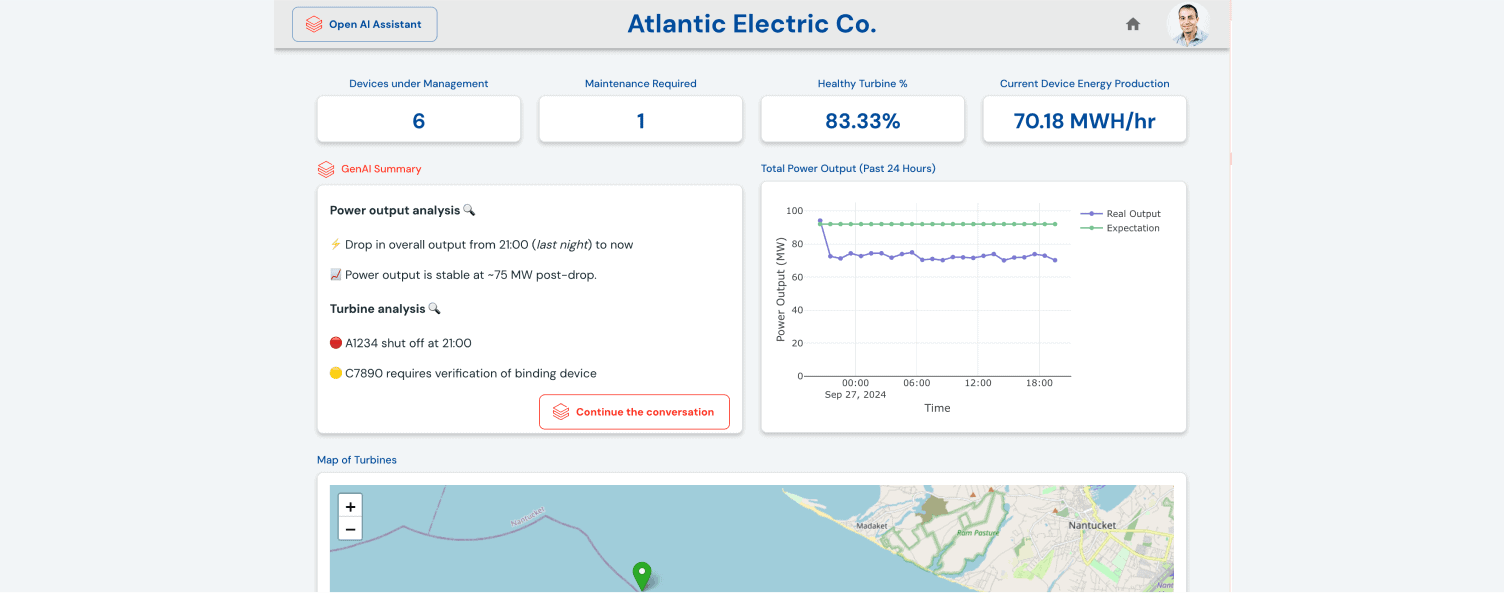Open the AI Assistant
Screen dimensions: 1504x593
364,24
